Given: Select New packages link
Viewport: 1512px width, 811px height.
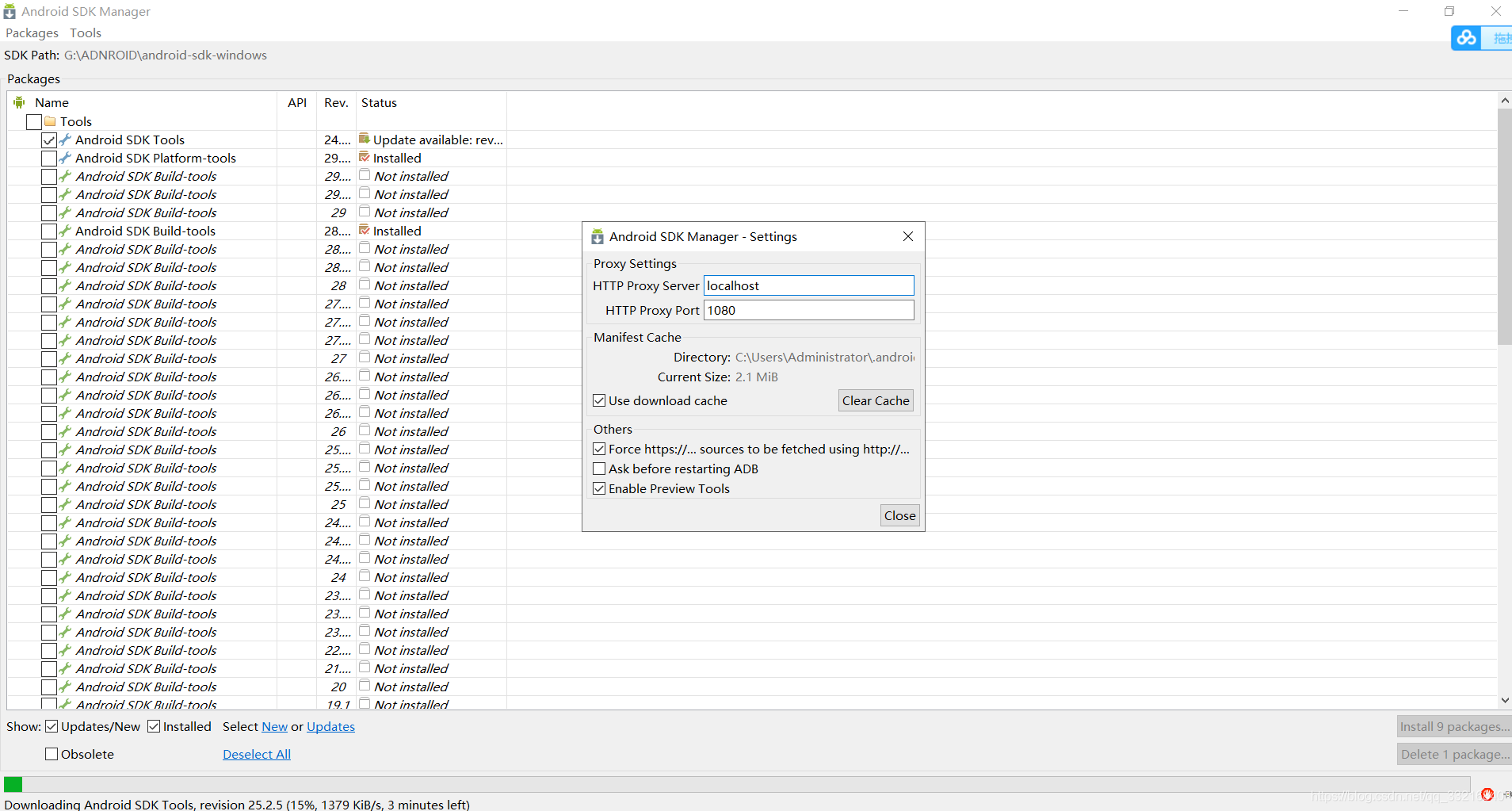Looking at the screenshot, I should click(274, 726).
